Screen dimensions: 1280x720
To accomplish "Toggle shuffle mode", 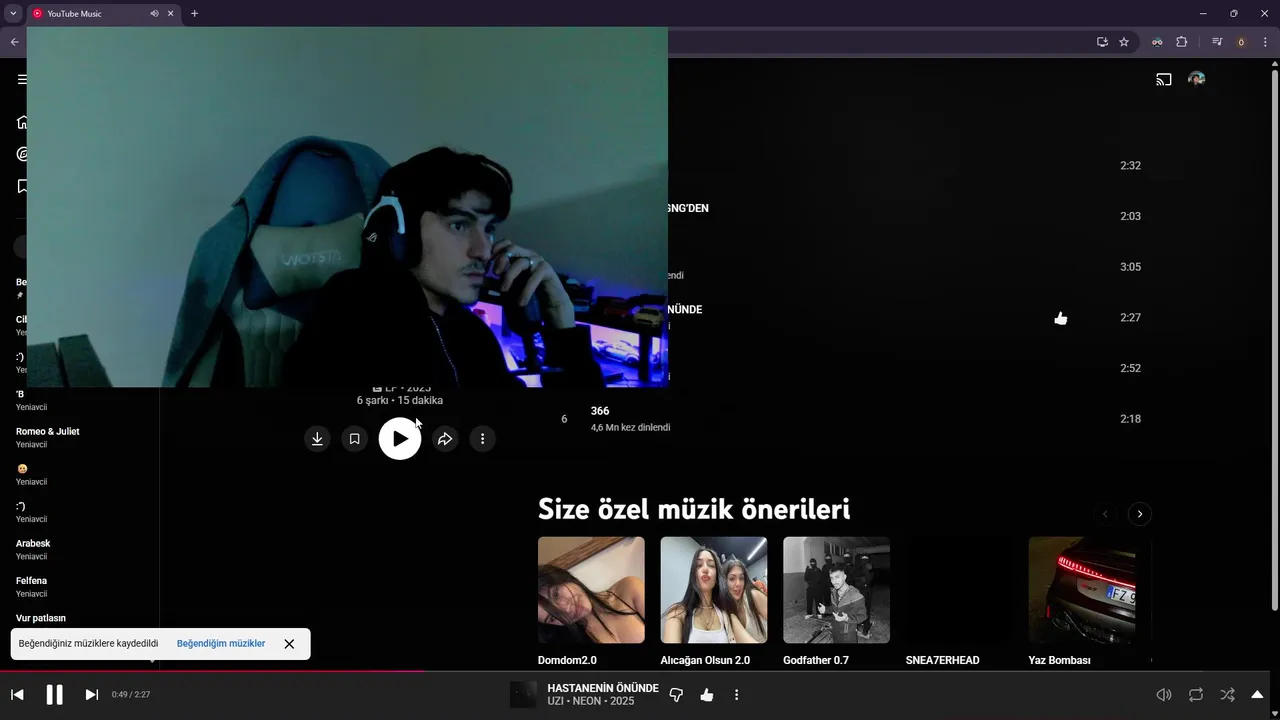I will 1227,694.
